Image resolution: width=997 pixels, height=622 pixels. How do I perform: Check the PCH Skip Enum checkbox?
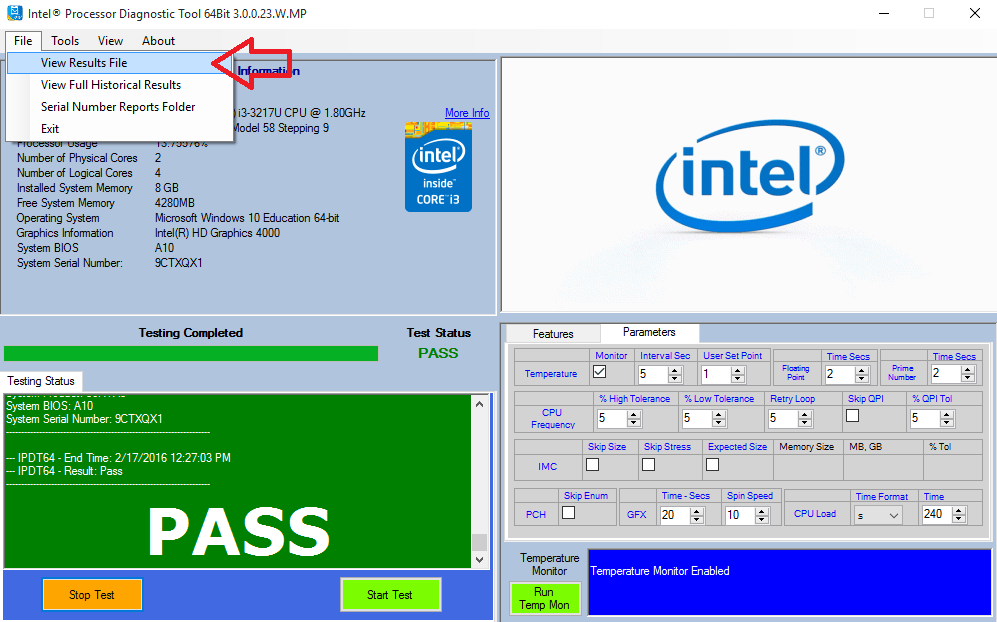(x=569, y=513)
